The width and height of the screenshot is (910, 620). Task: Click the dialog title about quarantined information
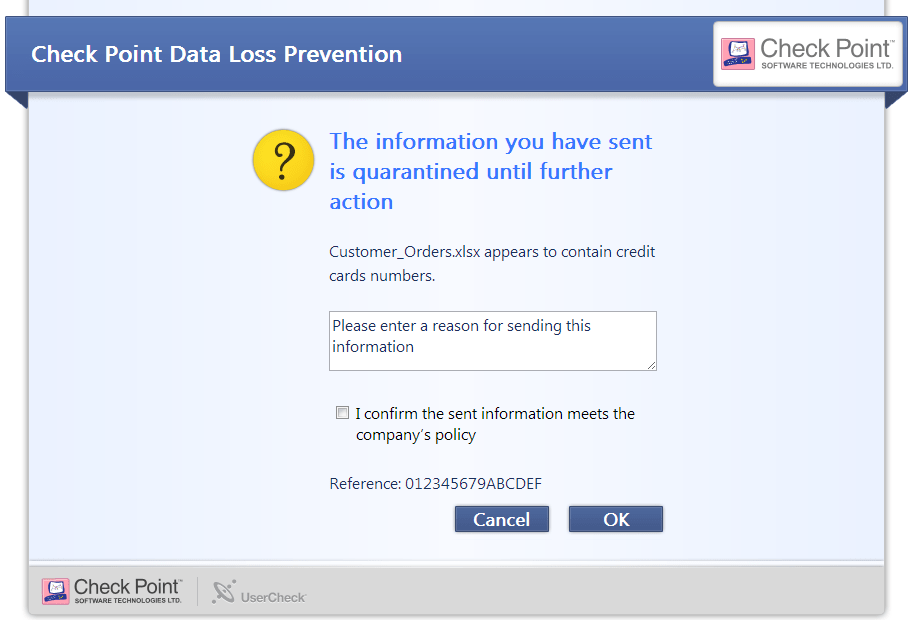(490, 168)
